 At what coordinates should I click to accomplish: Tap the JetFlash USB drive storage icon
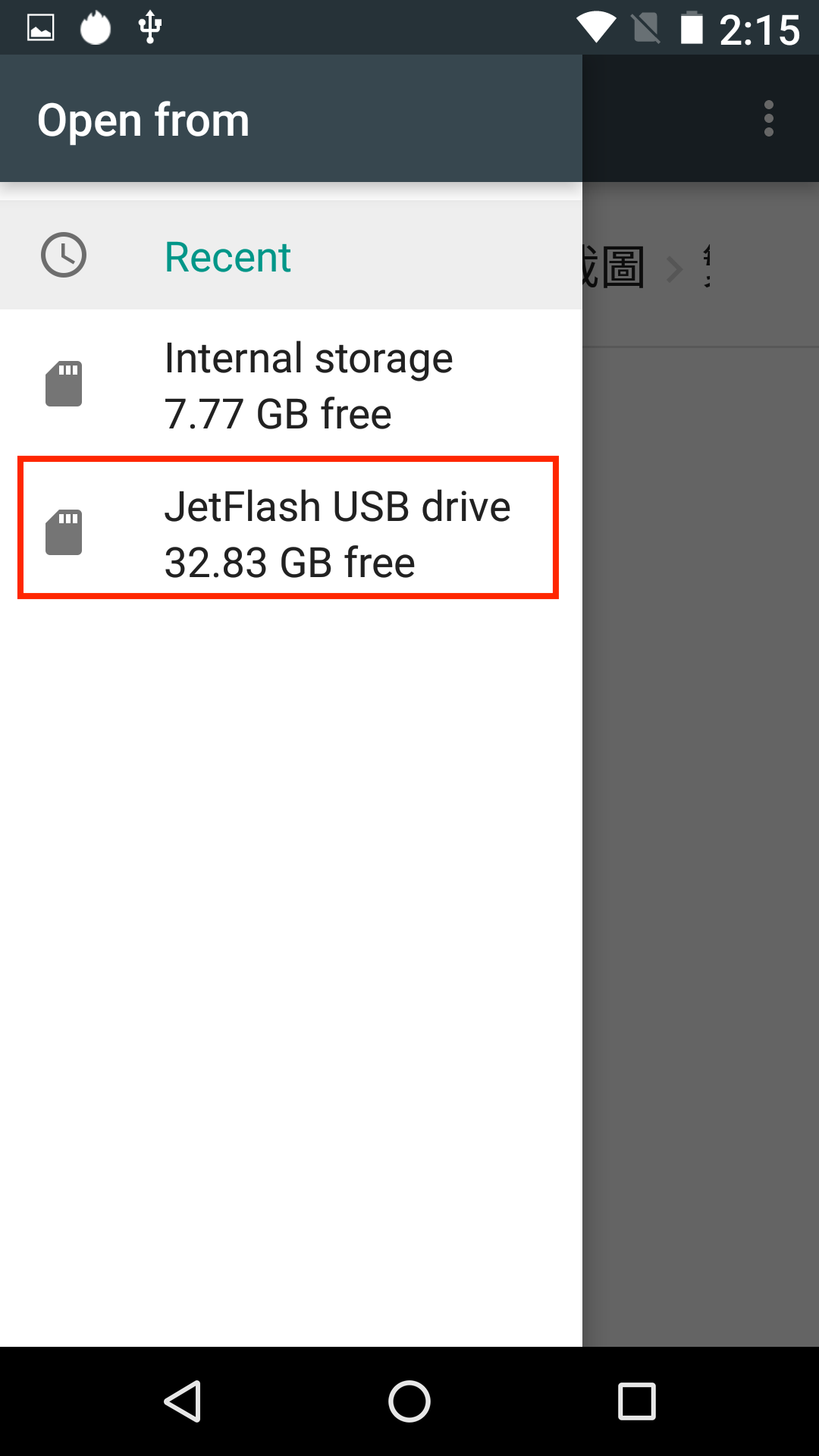point(64,532)
